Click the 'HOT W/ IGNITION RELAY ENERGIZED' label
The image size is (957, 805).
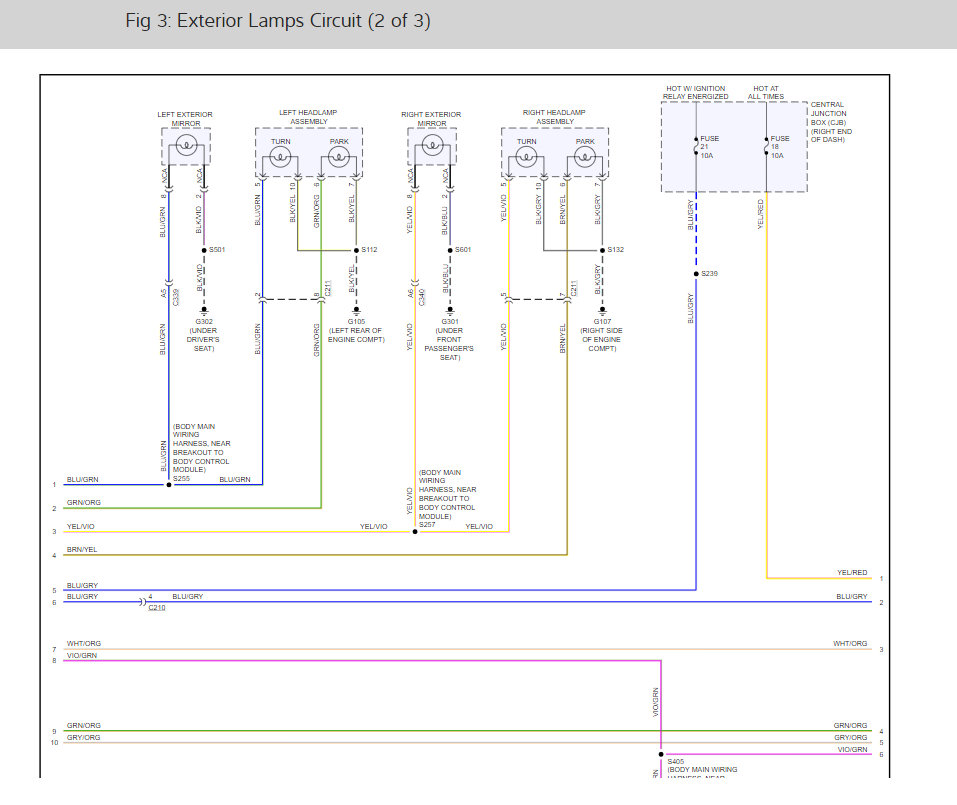[696, 92]
